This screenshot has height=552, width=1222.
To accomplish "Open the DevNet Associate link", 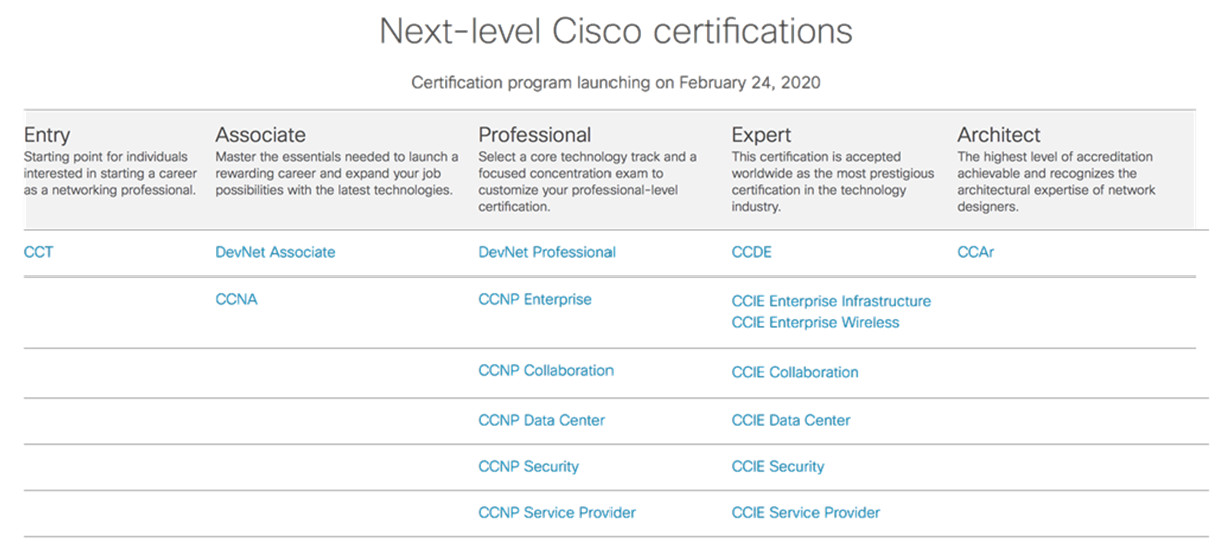I will [275, 252].
